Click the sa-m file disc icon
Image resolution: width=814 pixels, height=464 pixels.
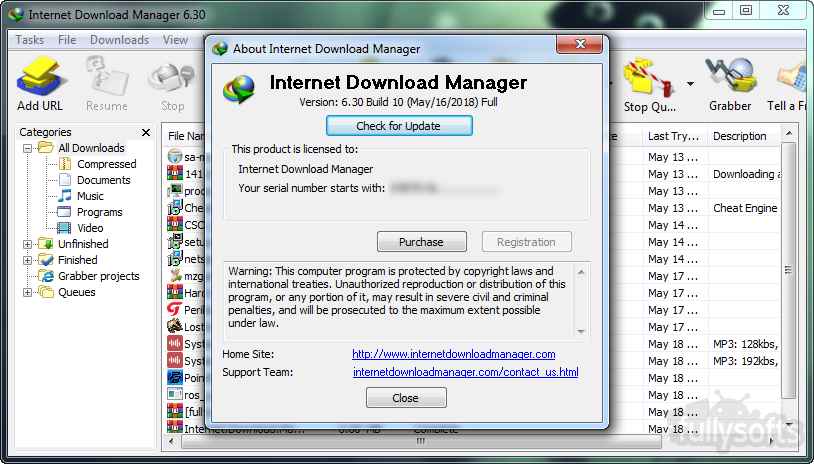(x=174, y=156)
